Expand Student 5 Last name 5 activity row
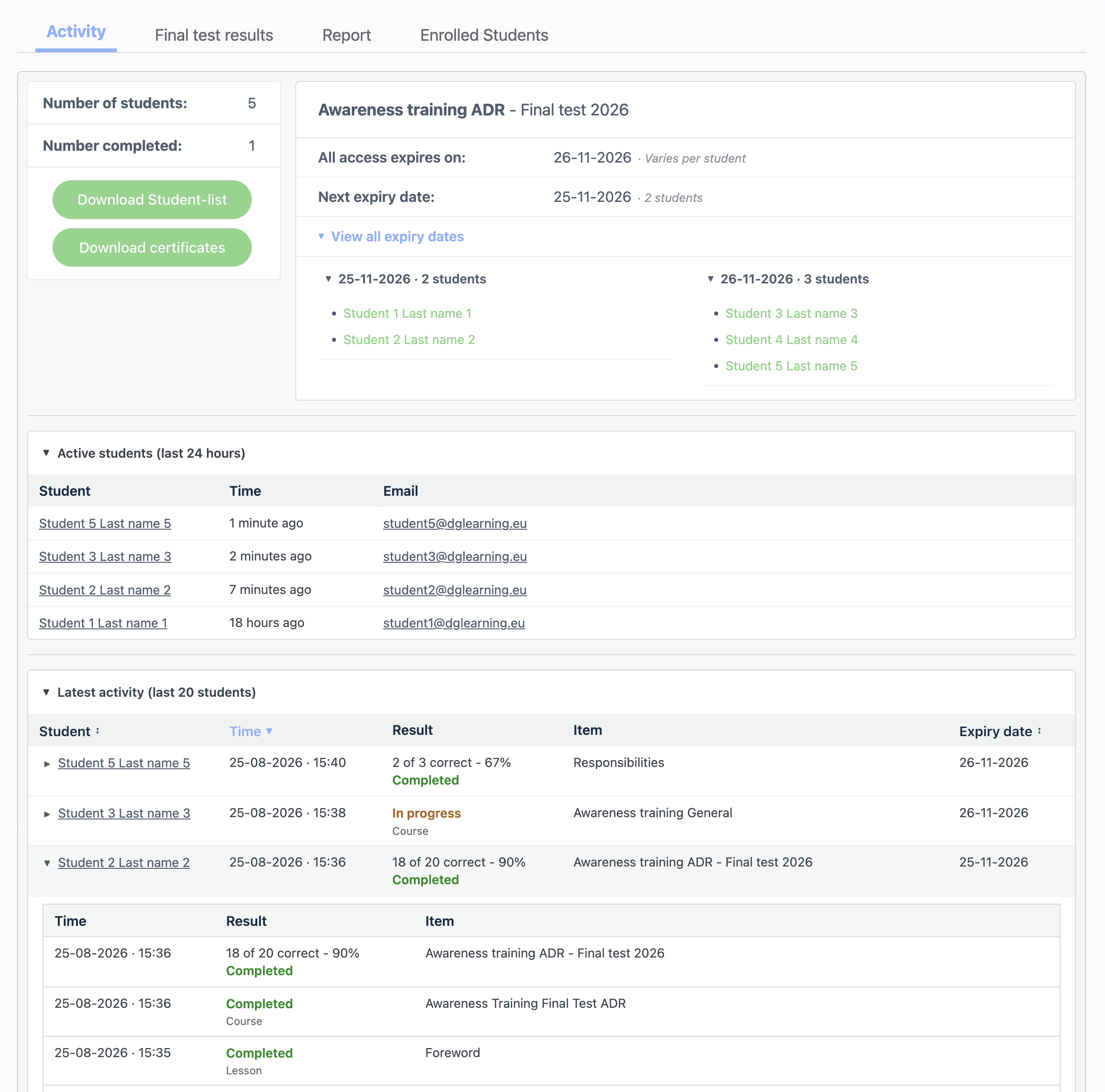 click(48, 764)
